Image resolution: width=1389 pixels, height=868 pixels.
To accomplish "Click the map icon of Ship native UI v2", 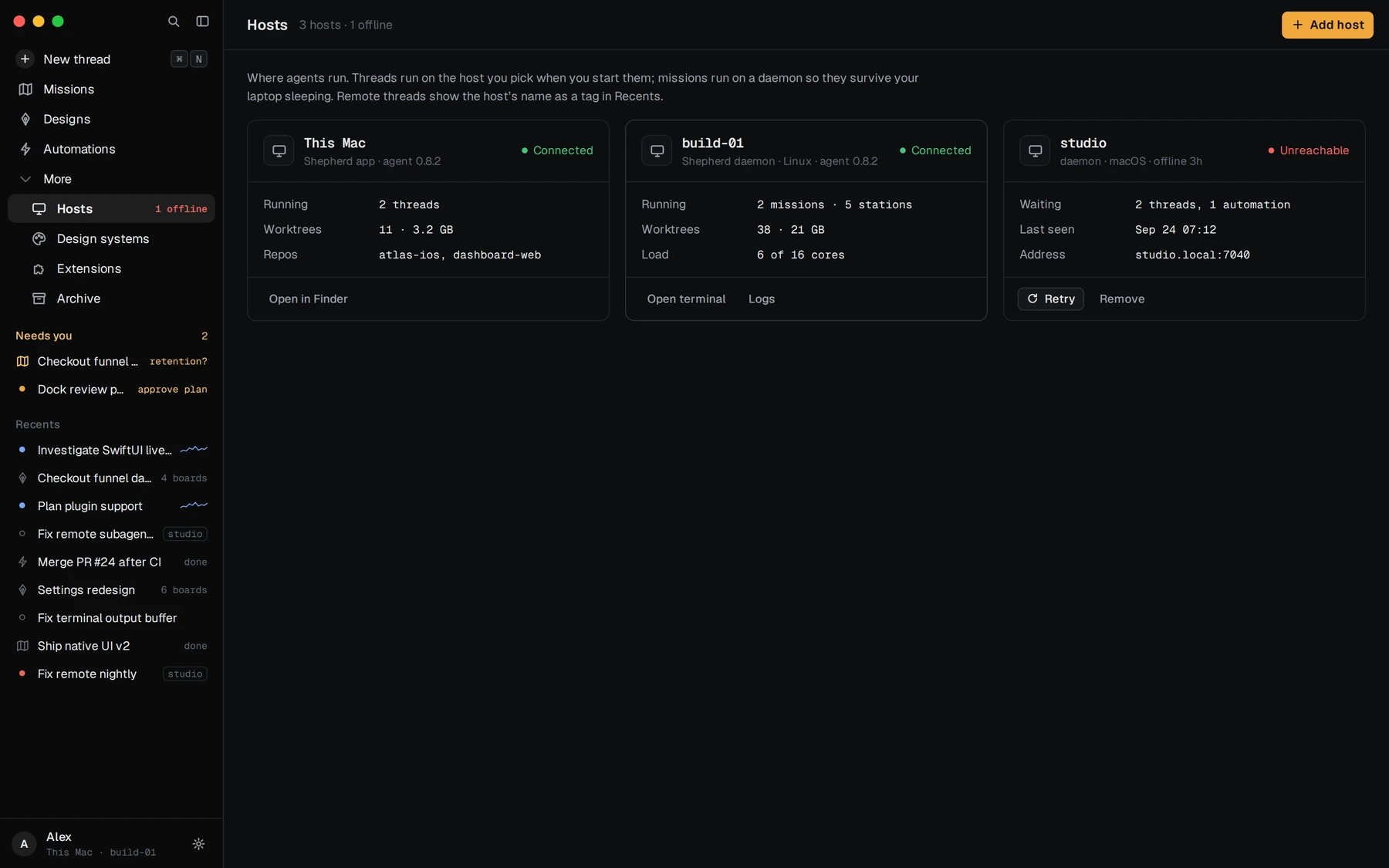I will point(22,646).
